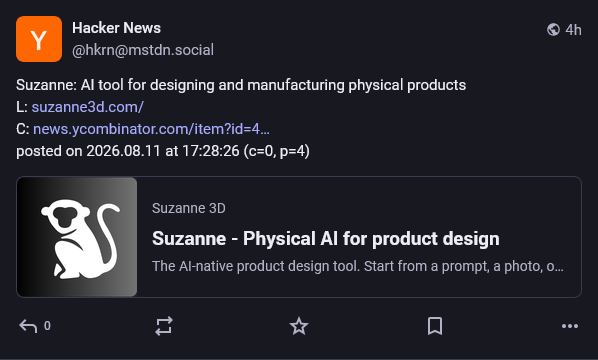Open the news.ycombinator.com comments link
598x360 pixels.
tap(151, 129)
